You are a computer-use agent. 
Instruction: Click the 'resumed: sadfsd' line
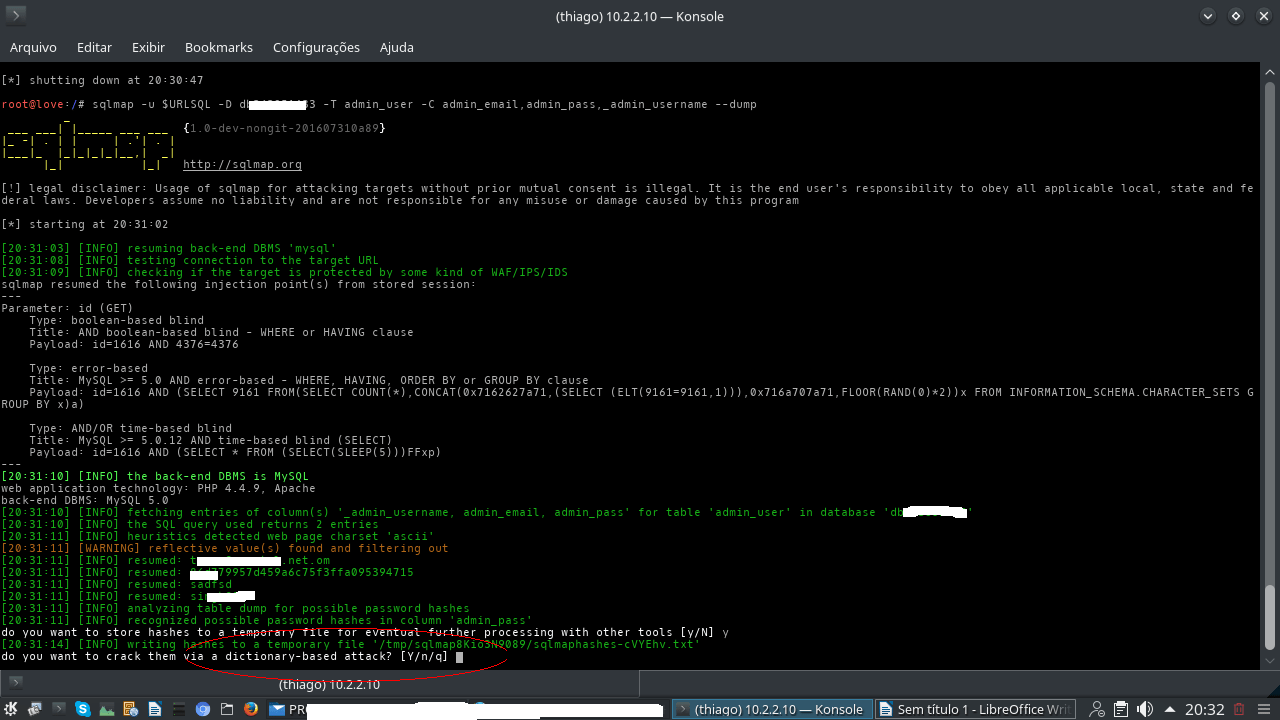click(116, 584)
